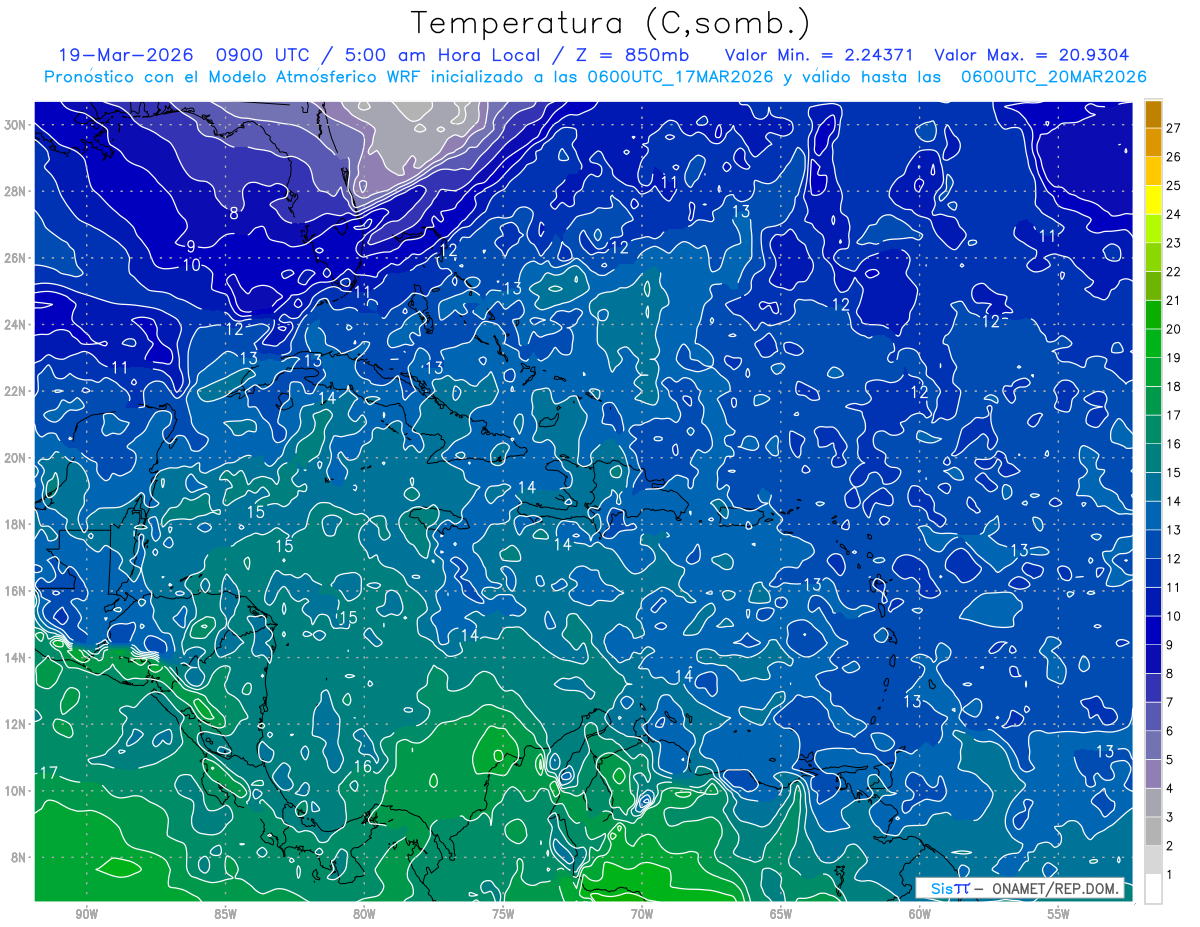Click the 55W longitude axis label

pyautogui.click(x=1059, y=915)
